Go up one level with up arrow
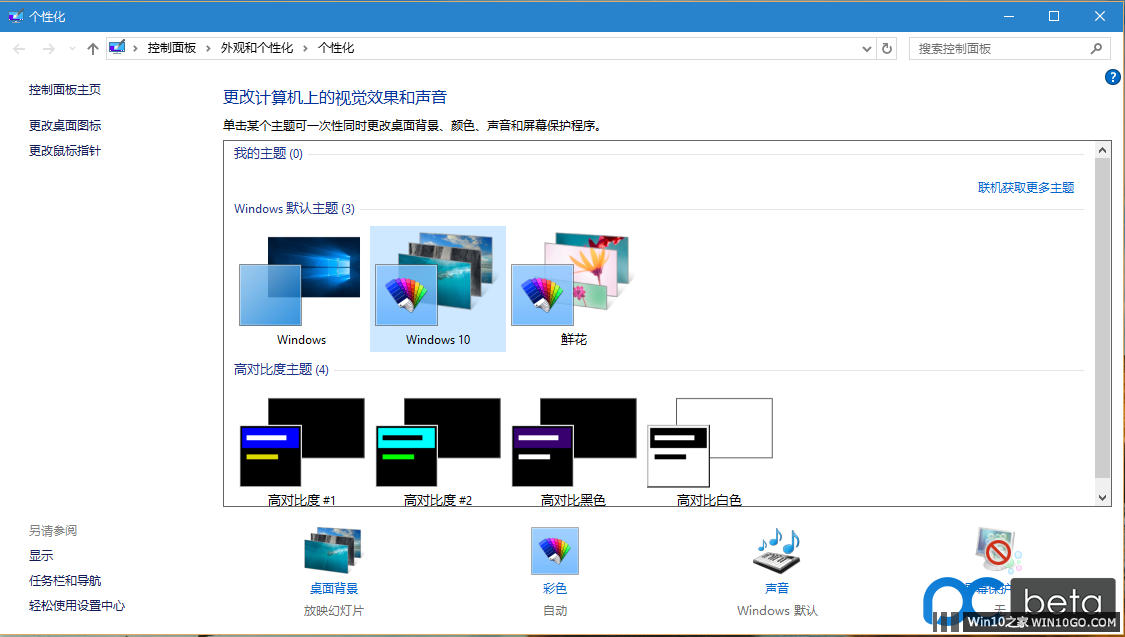Image resolution: width=1125 pixels, height=637 pixels. pyautogui.click(x=93, y=48)
